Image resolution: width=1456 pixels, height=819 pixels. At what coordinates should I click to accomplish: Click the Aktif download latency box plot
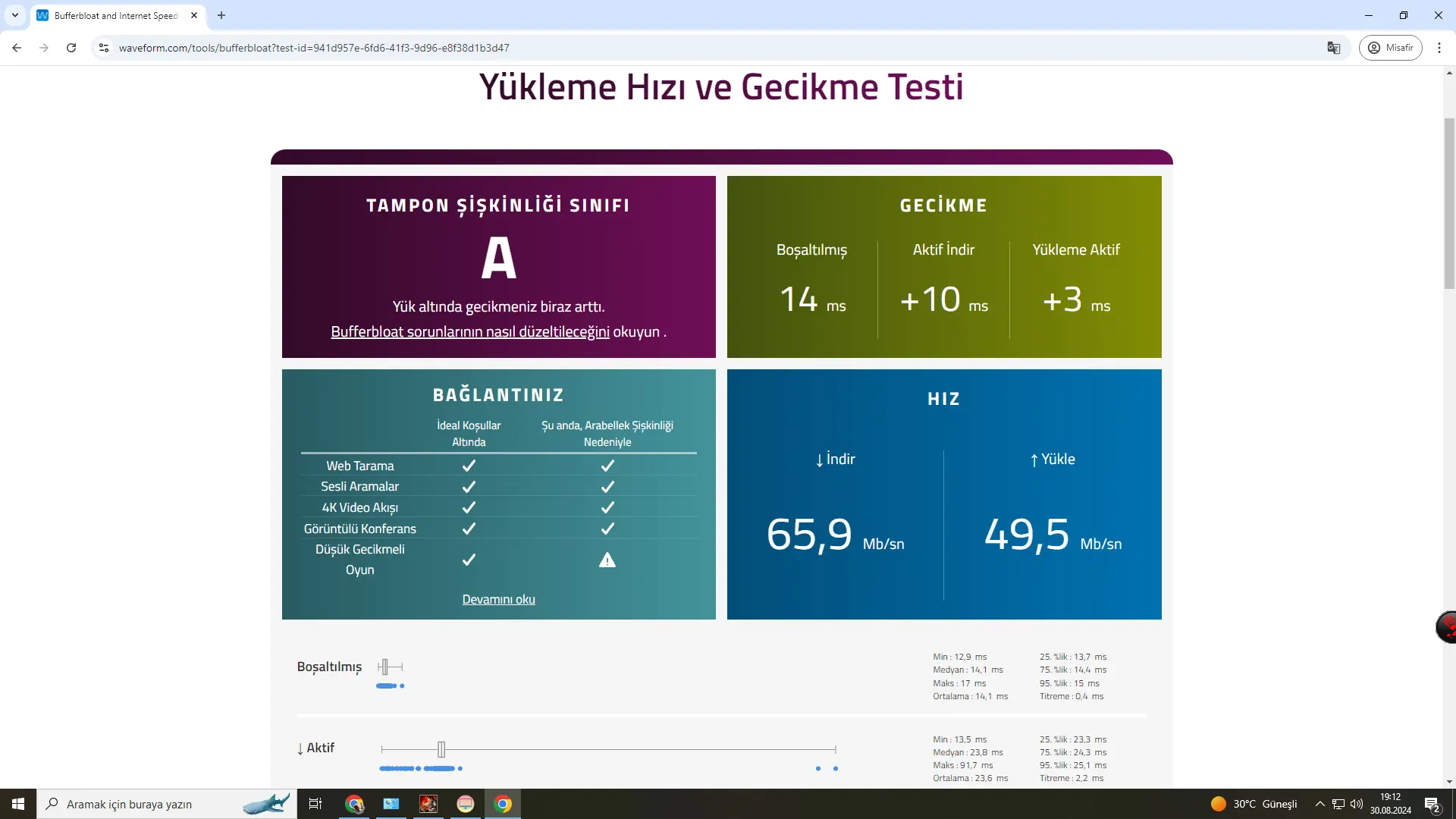pyautogui.click(x=608, y=750)
